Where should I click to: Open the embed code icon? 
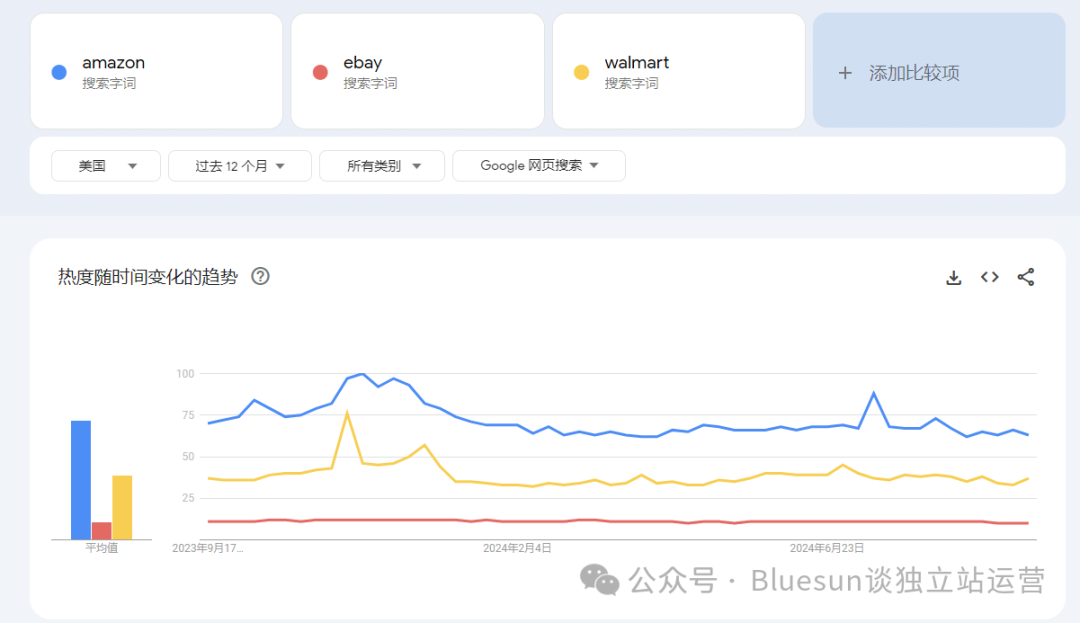click(990, 277)
